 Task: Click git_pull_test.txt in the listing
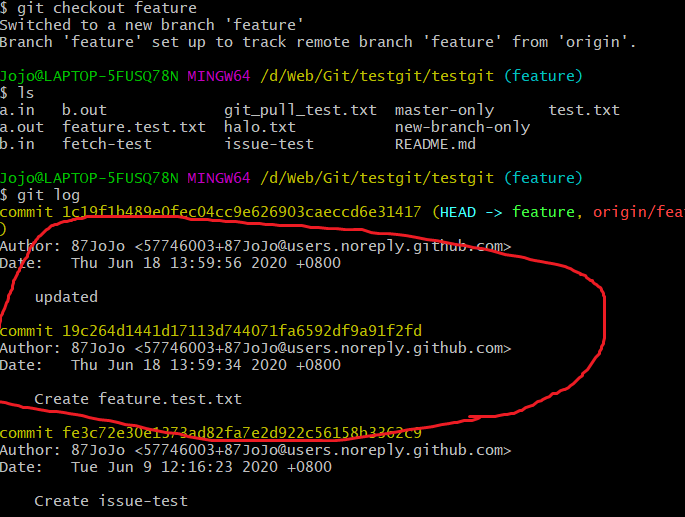point(300,110)
